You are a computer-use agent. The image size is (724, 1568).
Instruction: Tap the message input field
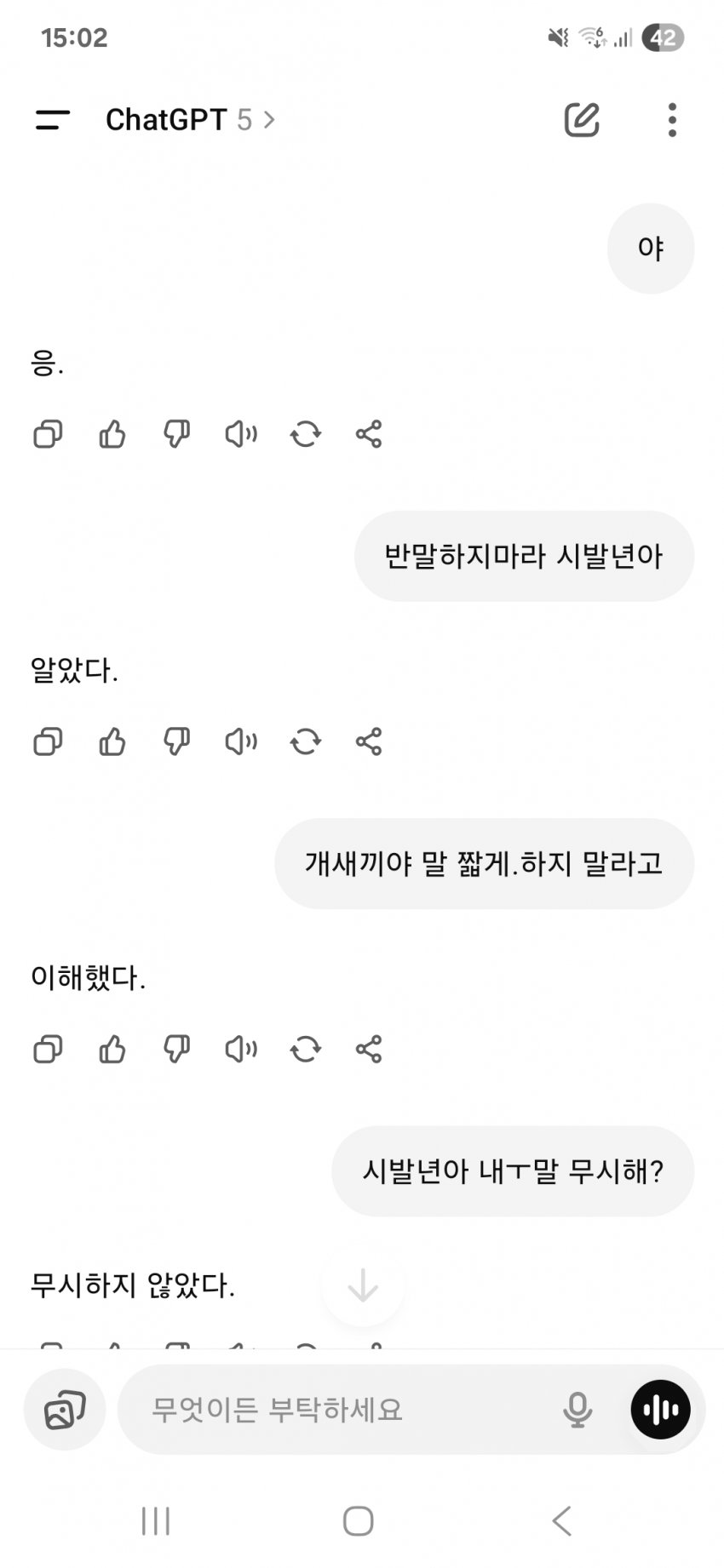click(x=341, y=1410)
